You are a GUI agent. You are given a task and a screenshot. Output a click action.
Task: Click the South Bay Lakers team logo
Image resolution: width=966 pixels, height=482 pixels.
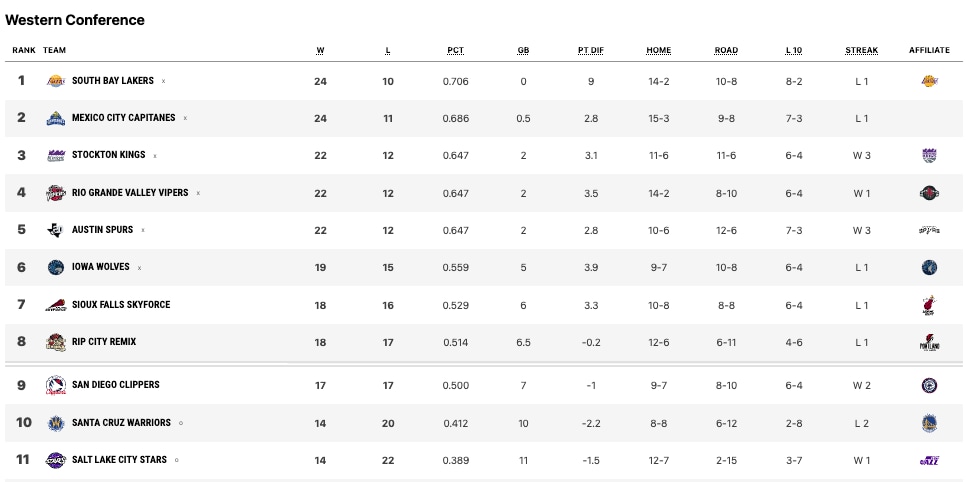55,81
